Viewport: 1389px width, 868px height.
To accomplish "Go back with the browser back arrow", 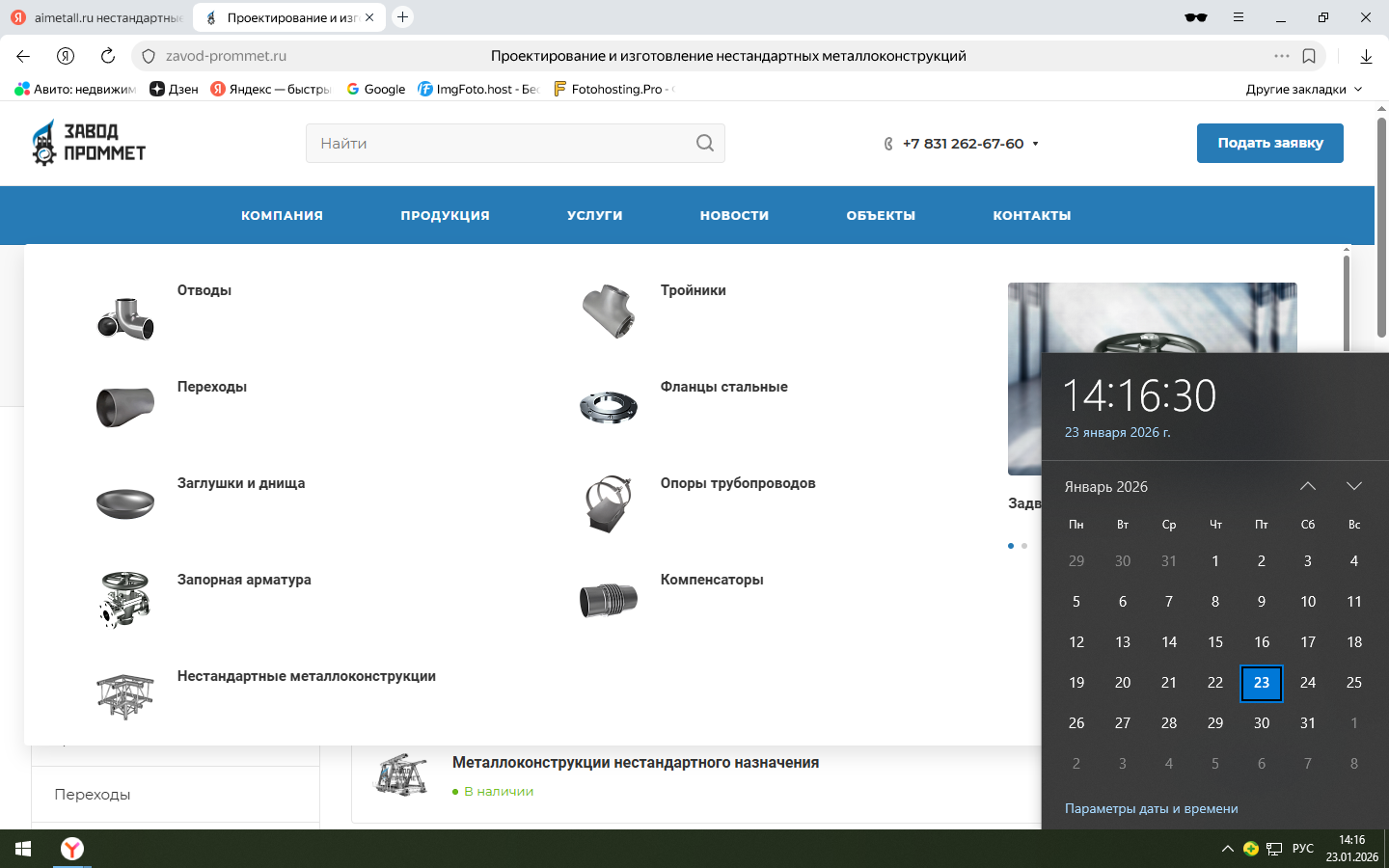I will pos(23,56).
